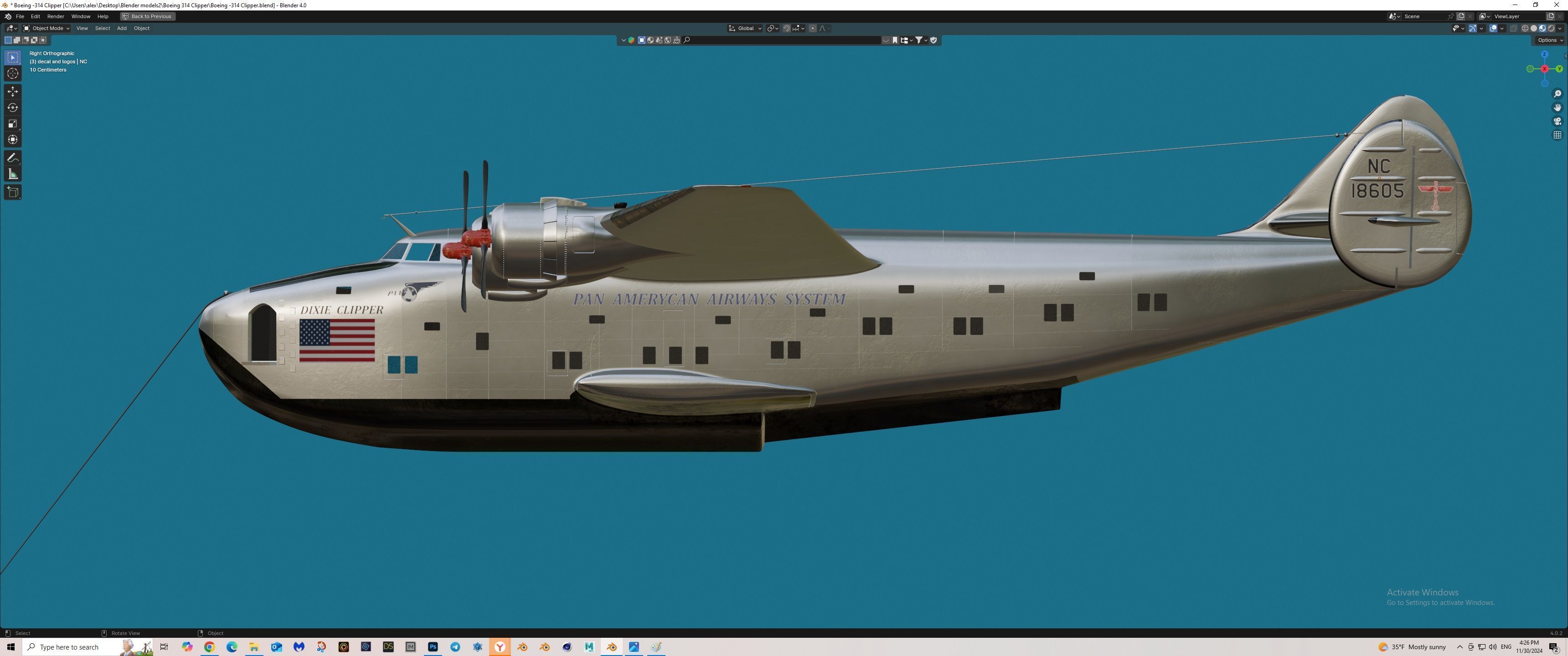
Task: Add new ViewLayer copy icon
Action: [x=1550, y=16]
